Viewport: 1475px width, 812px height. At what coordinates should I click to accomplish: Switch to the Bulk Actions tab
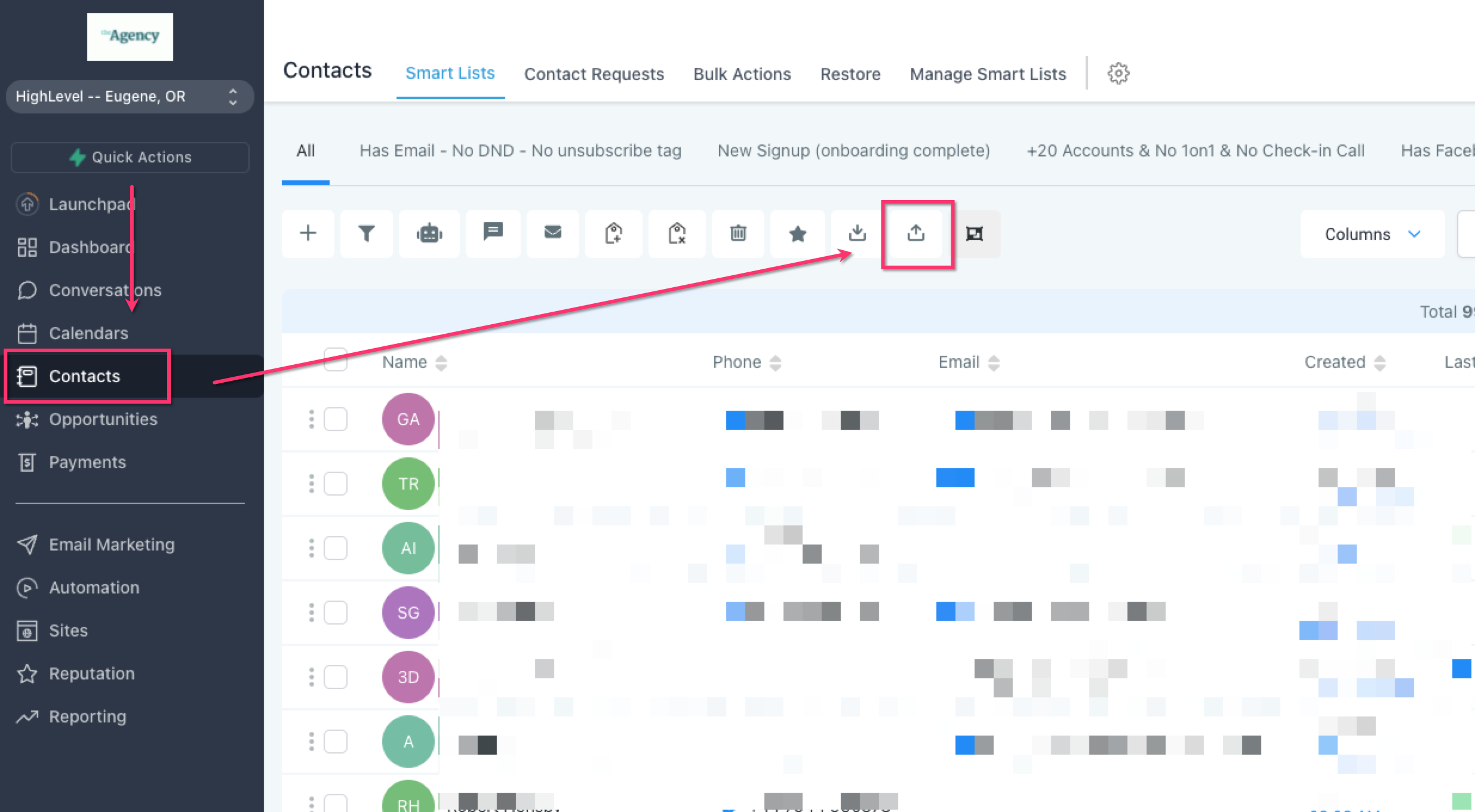pos(742,74)
